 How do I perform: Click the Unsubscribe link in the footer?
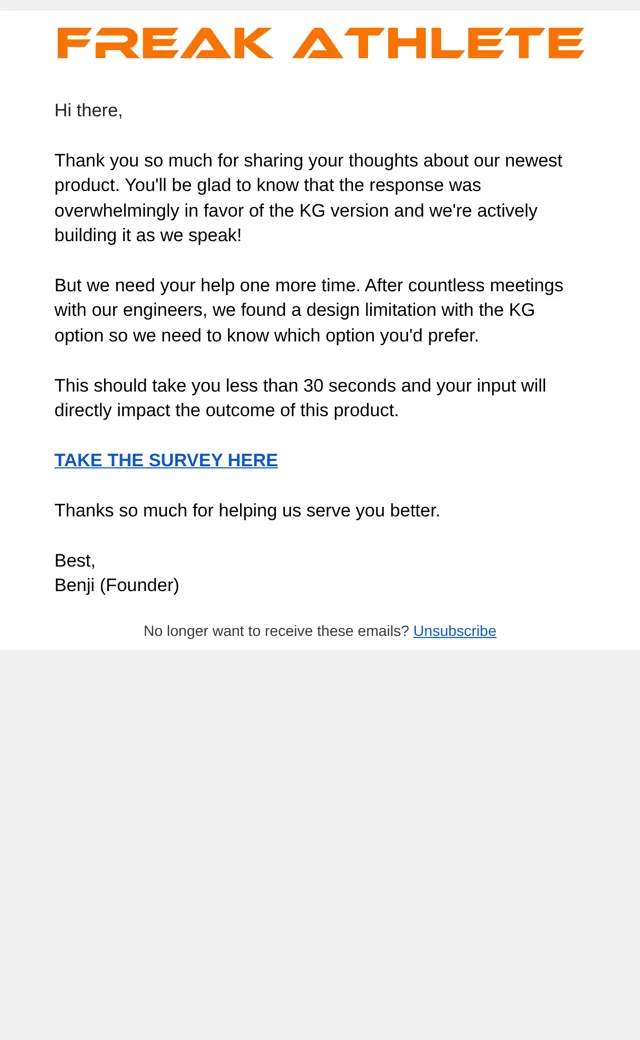[454, 631]
